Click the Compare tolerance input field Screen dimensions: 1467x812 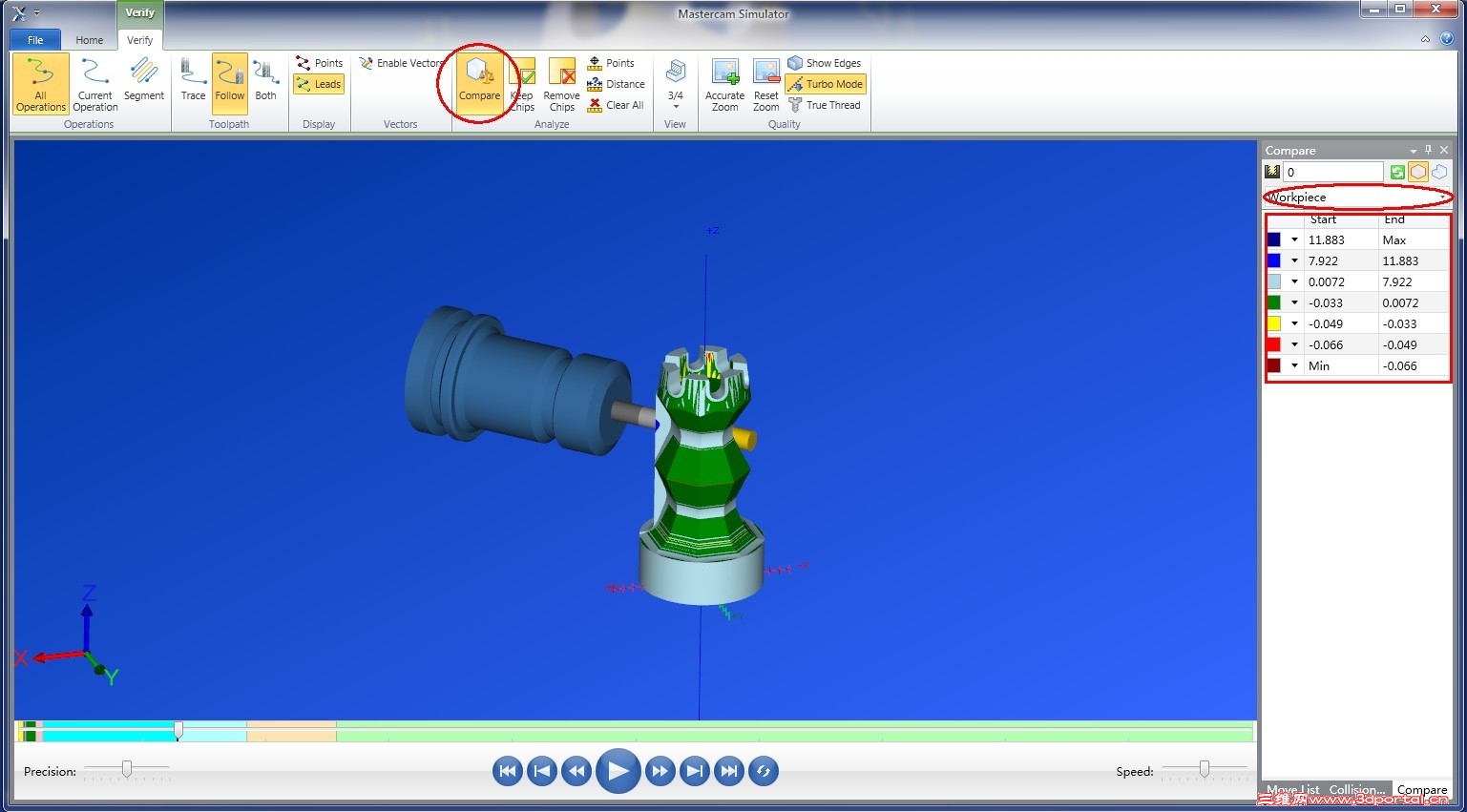click(x=1332, y=172)
